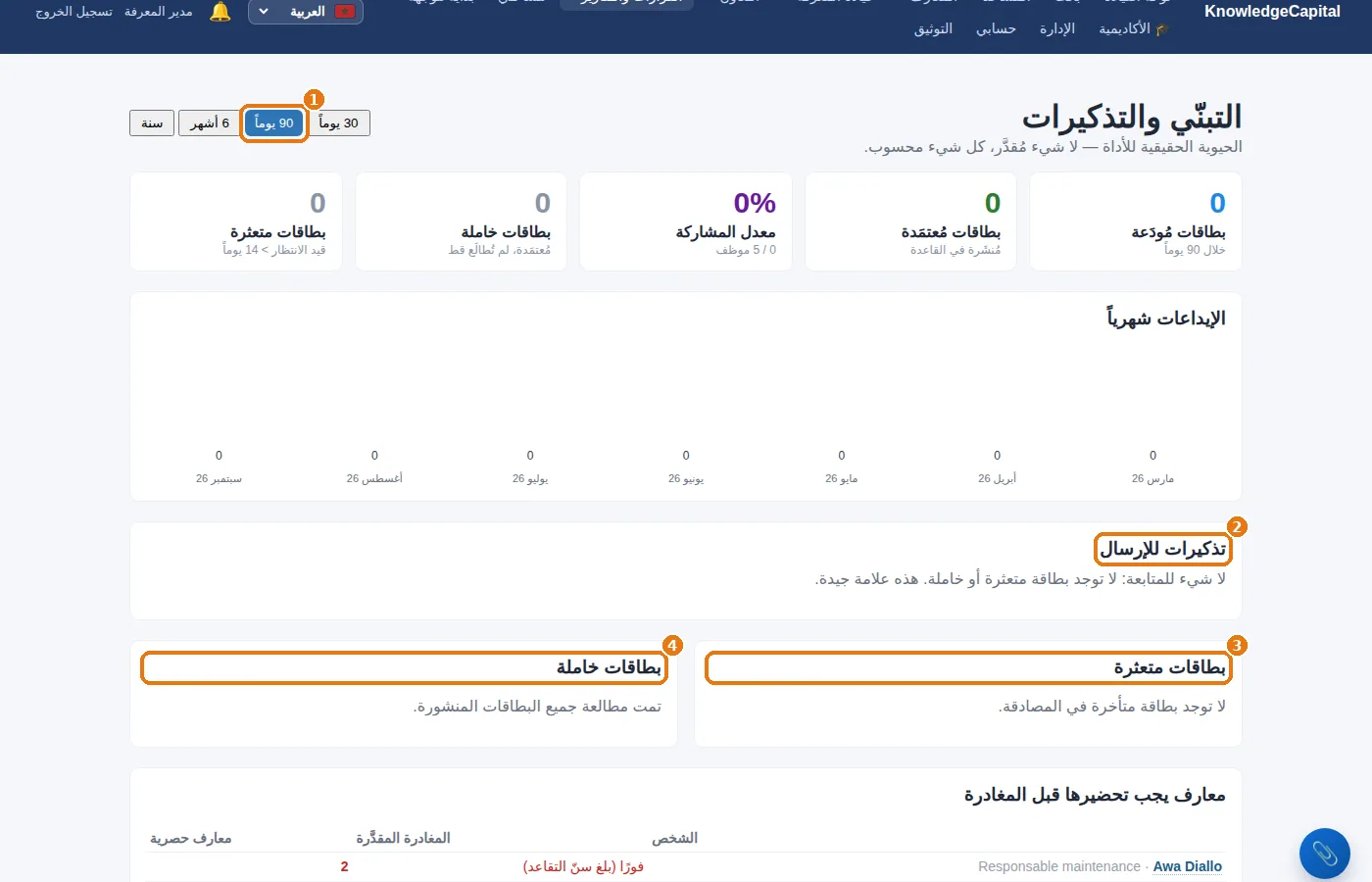1372x882 pixels.
Task: Select the أبريل 26 chart label
Action: pos(997,478)
